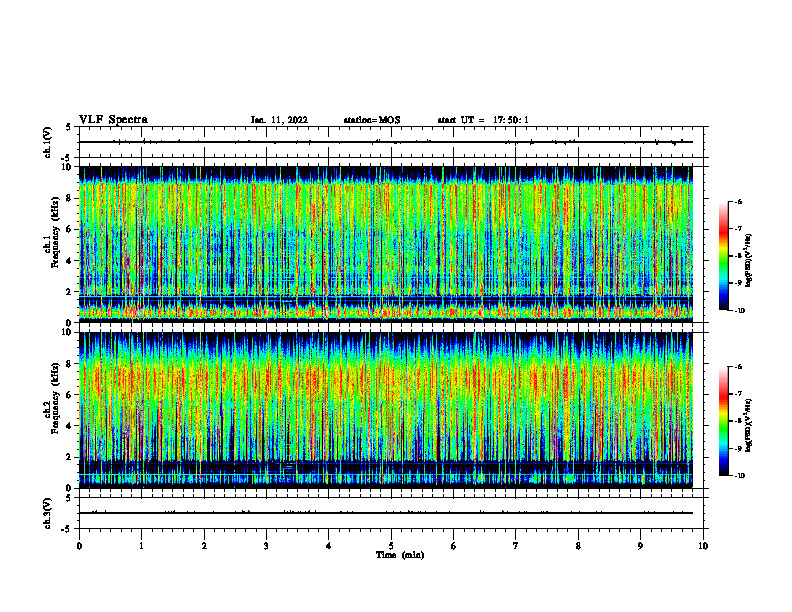Image resolution: width=792 pixels, height=612 pixels.
Task: Click the ch.2 spectrogram color scale bar
Action: coord(723,421)
